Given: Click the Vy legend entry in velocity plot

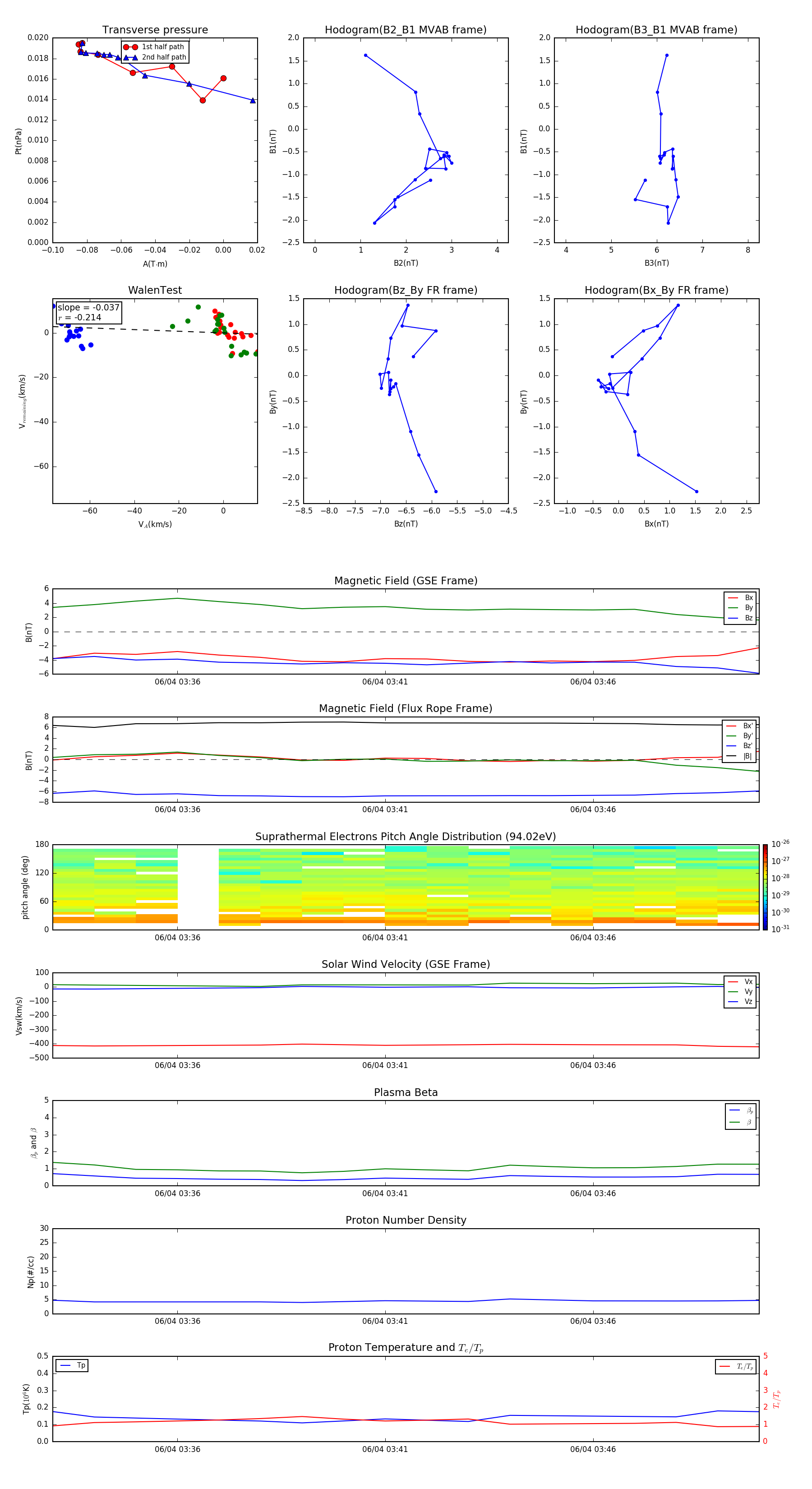Looking at the screenshot, I should pyautogui.click(x=740, y=992).
